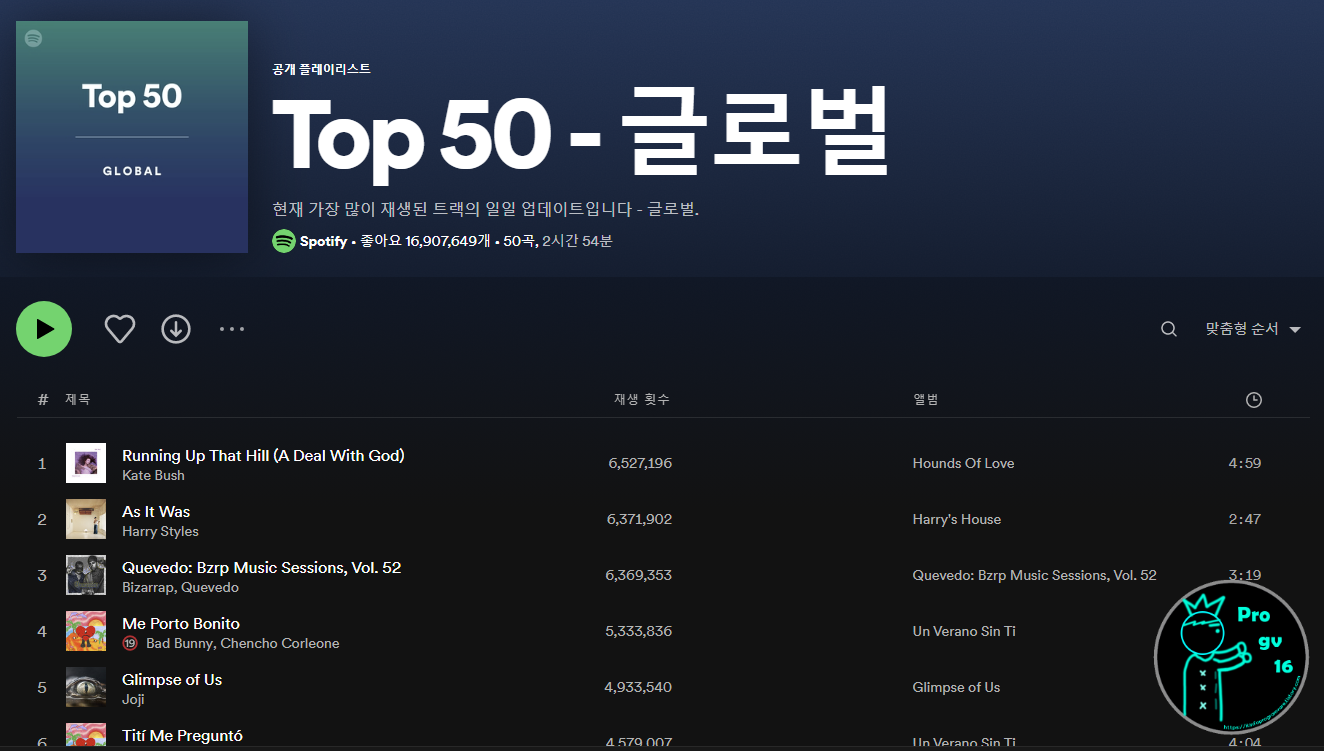This screenshot has height=751, width=1324.
Task: Click play count 6,369,353
Action: tap(639, 575)
